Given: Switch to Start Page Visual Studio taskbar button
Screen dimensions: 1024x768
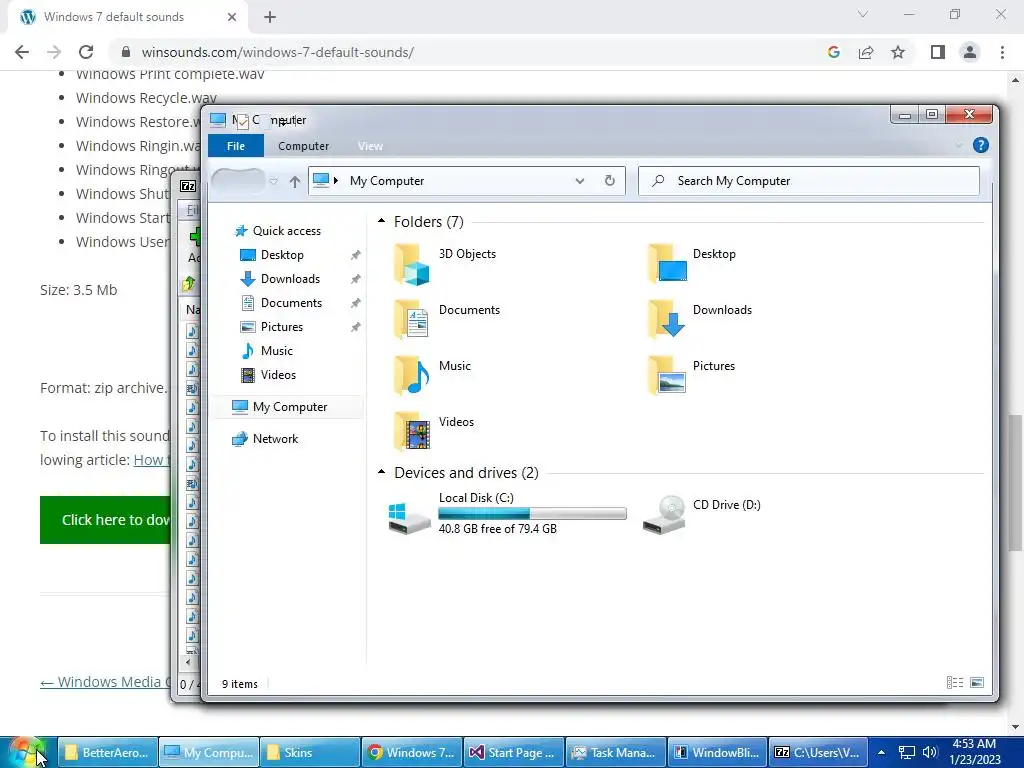Looking at the screenshot, I should [514, 752].
